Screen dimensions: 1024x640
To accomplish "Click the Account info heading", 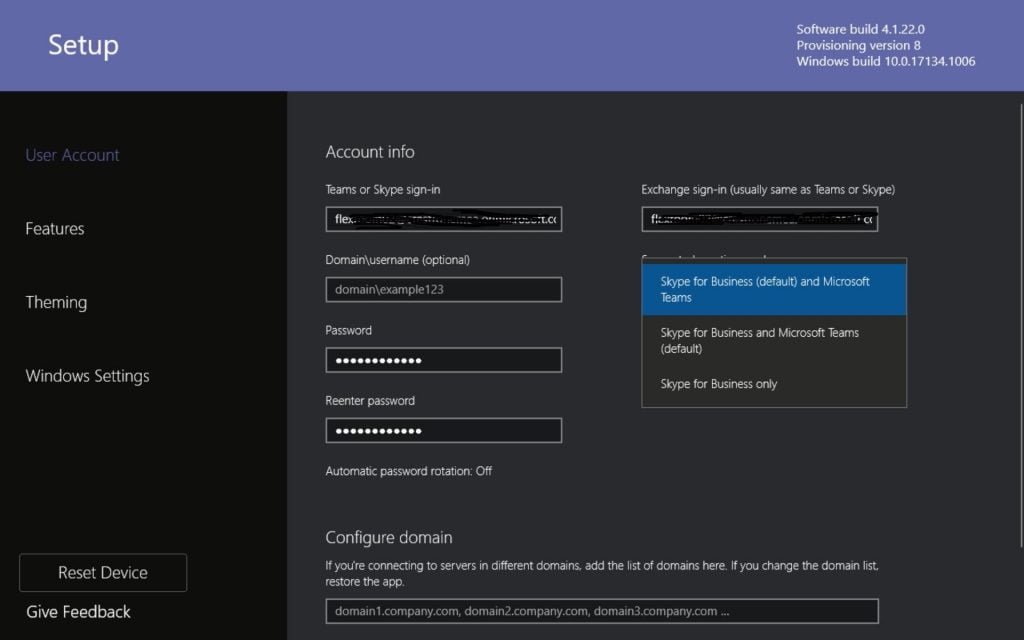I will 370,152.
